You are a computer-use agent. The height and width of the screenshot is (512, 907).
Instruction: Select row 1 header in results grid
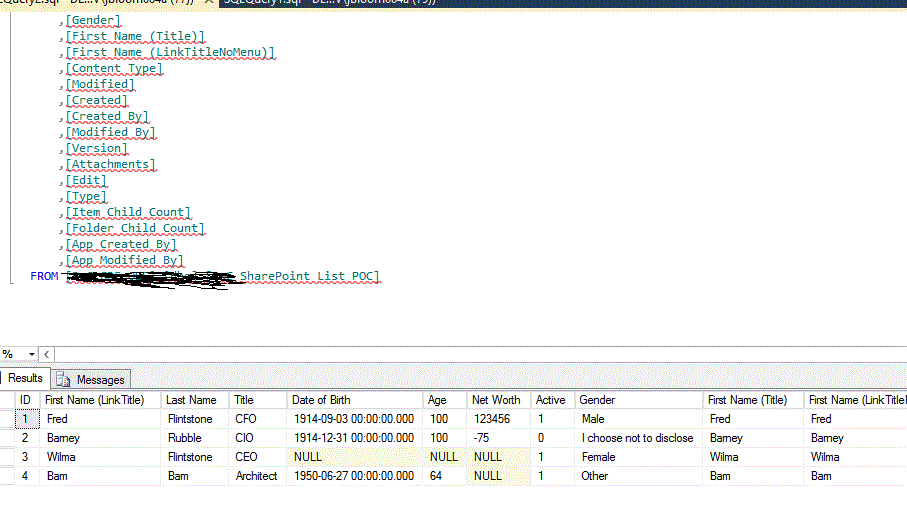pyautogui.click(x=7, y=419)
